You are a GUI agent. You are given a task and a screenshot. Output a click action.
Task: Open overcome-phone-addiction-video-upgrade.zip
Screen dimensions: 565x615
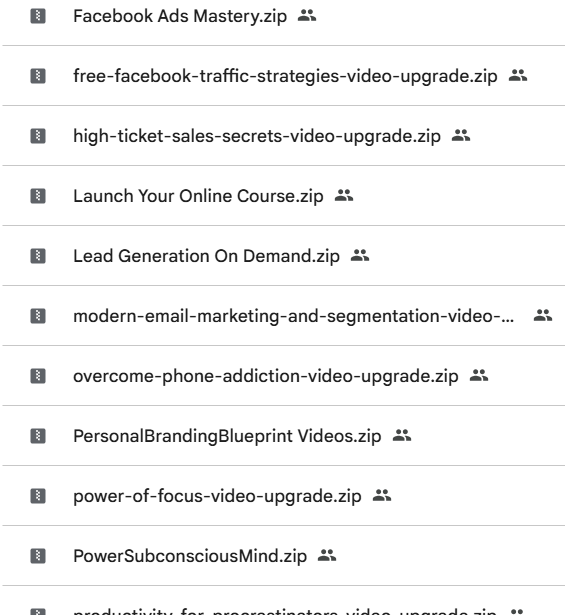pos(266,376)
